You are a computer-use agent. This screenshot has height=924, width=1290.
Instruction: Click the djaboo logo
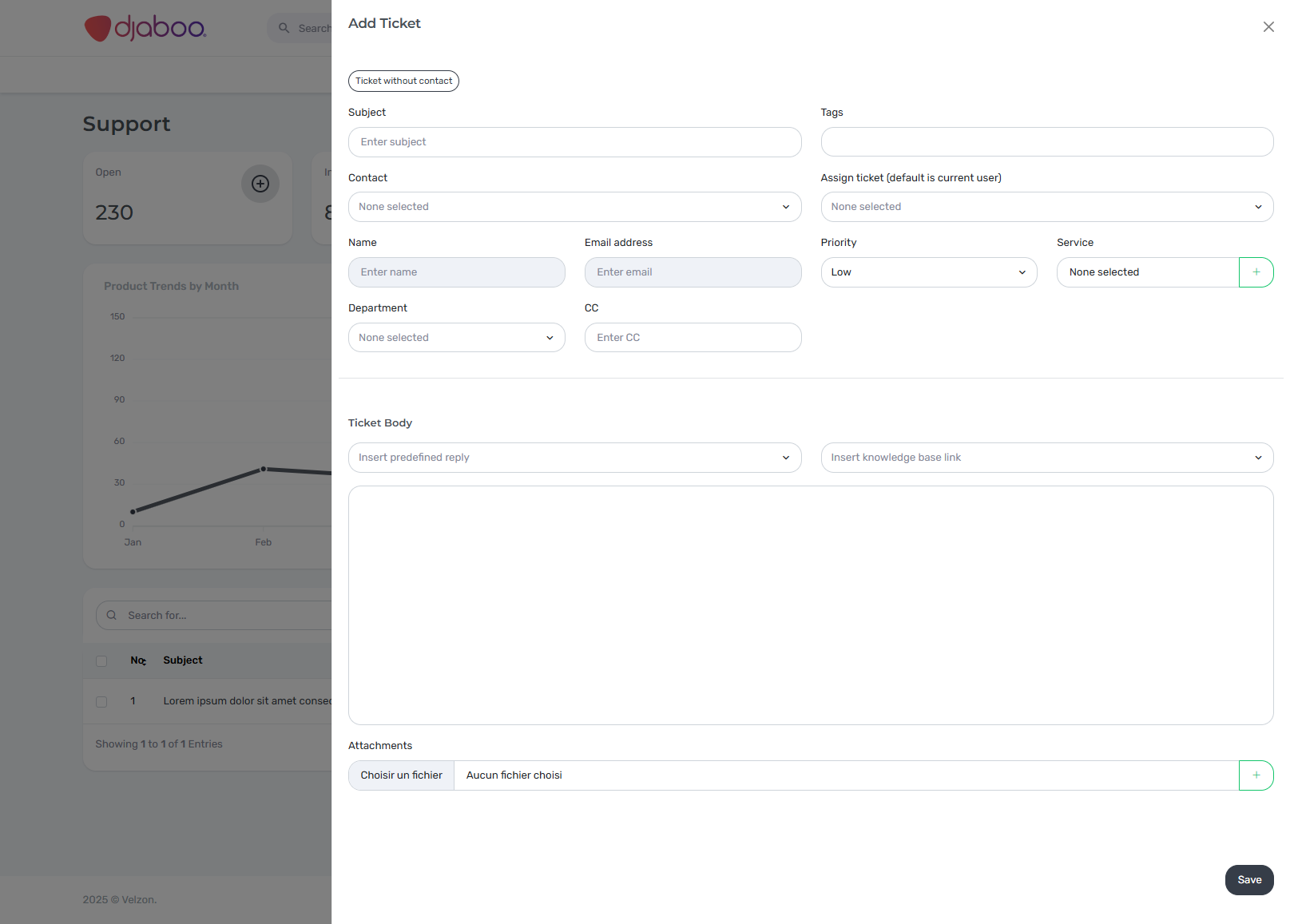pyautogui.click(x=145, y=28)
